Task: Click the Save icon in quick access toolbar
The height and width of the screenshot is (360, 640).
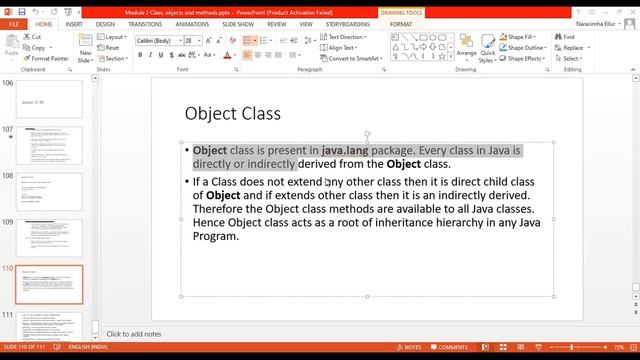Action: (22, 12)
